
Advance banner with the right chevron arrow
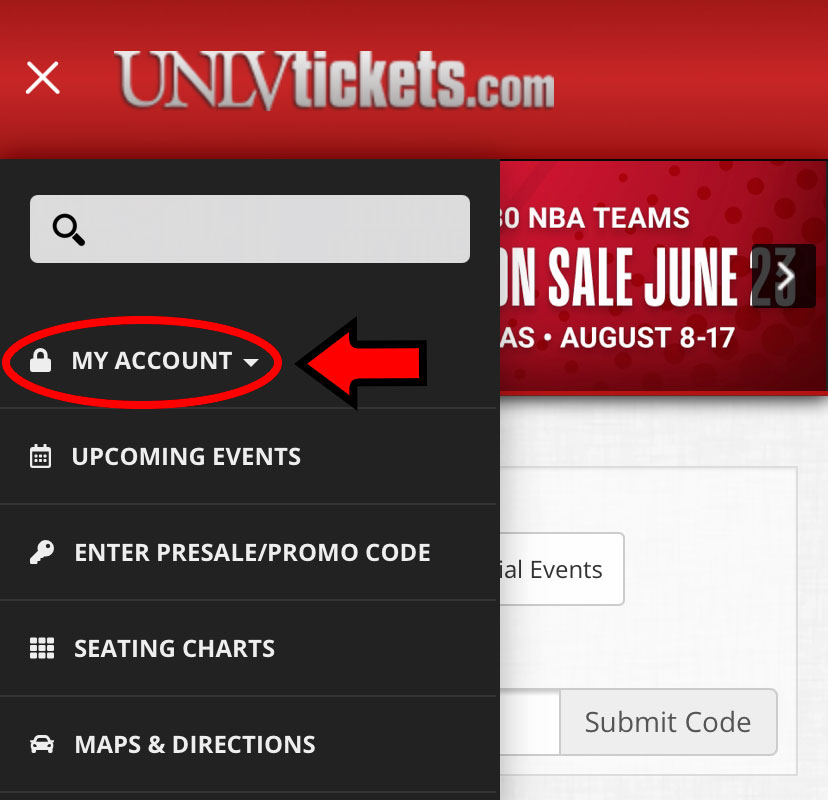tap(784, 276)
